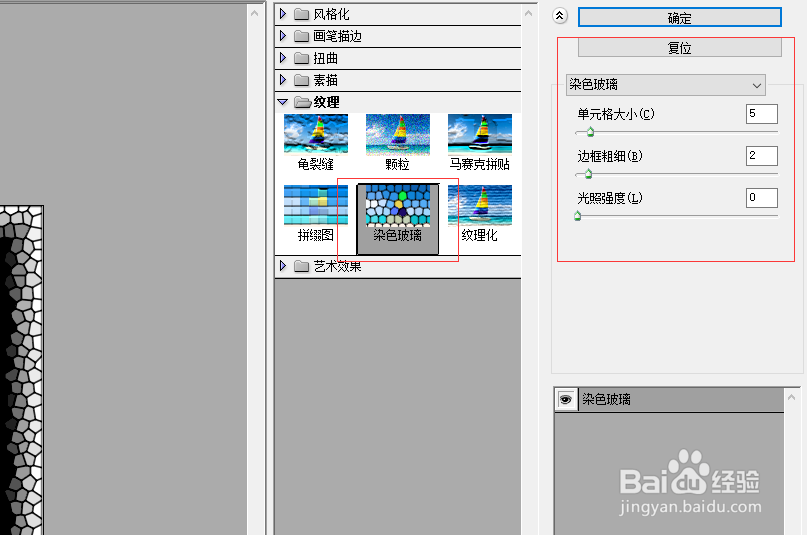Image resolution: width=807 pixels, height=535 pixels.
Task: Open the 染色玻璃 filter dropdown
Action: (x=665, y=85)
